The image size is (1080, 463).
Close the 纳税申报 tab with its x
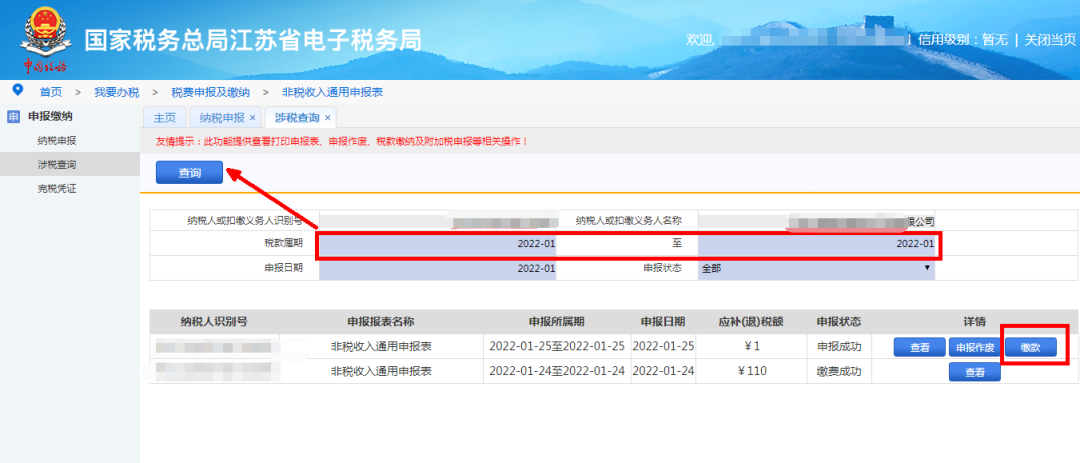(x=253, y=117)
